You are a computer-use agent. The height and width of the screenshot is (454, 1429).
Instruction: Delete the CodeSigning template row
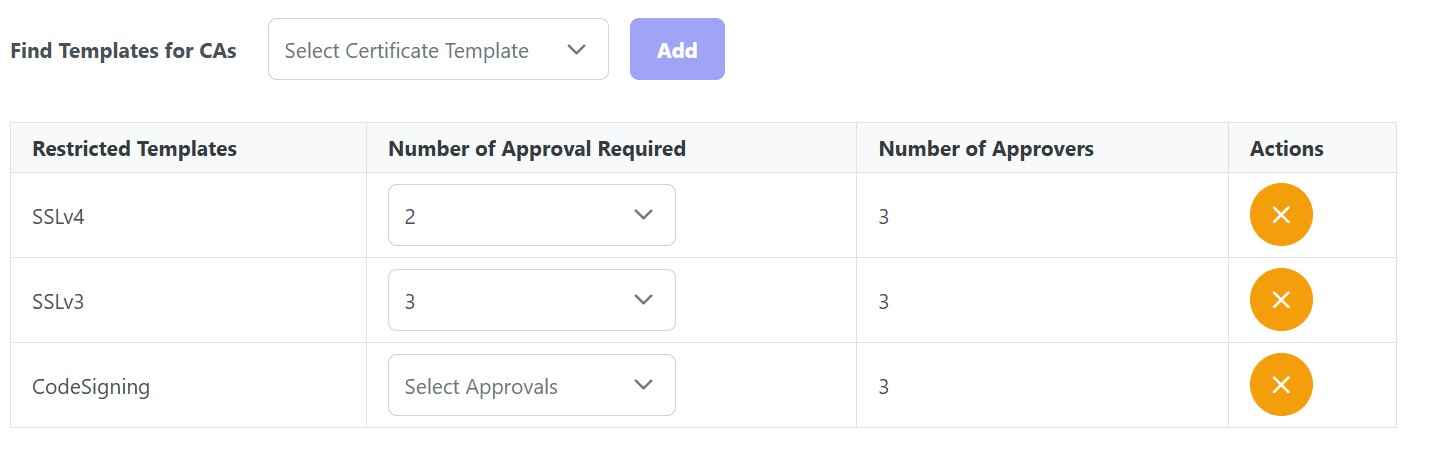(1280, 385)
